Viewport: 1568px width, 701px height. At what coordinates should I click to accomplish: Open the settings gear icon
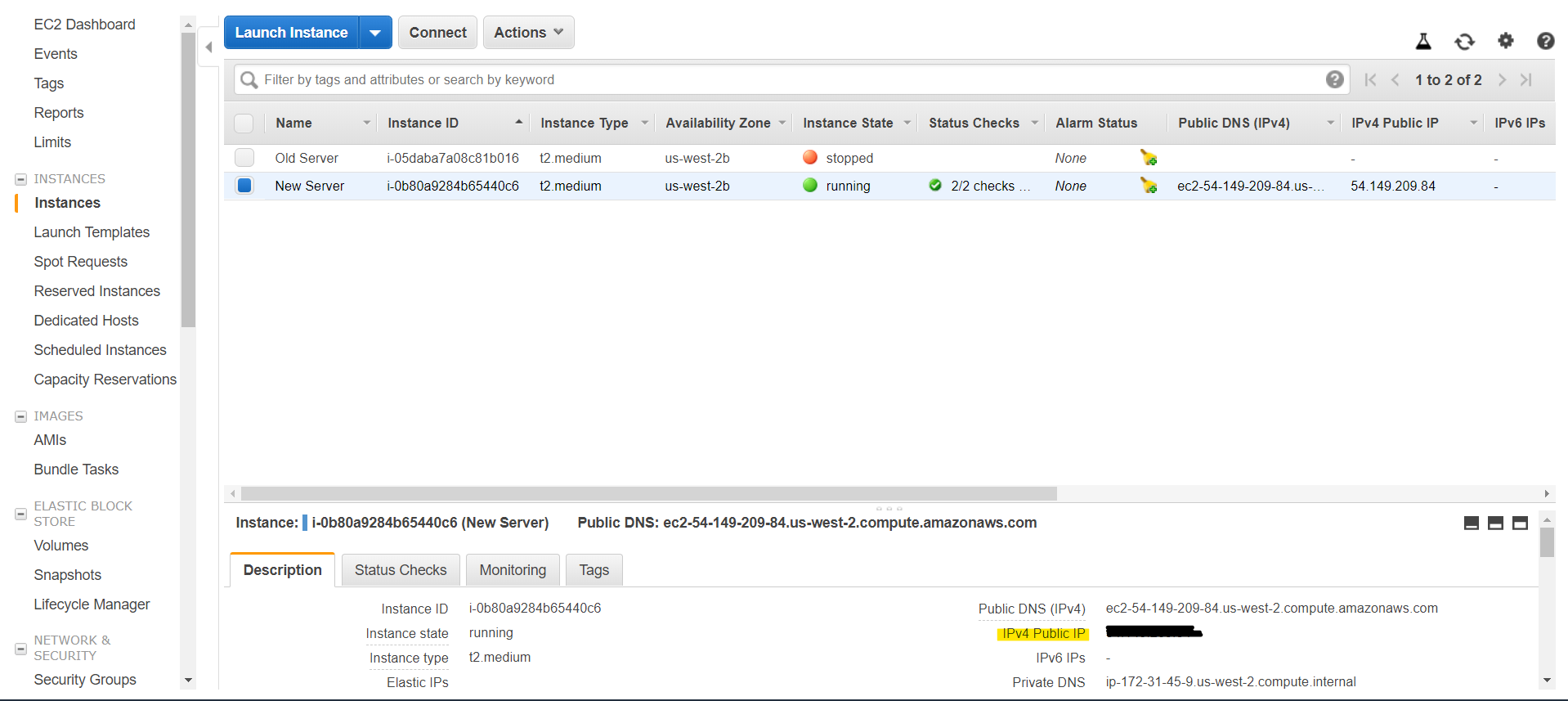[x=1505, y=40]
